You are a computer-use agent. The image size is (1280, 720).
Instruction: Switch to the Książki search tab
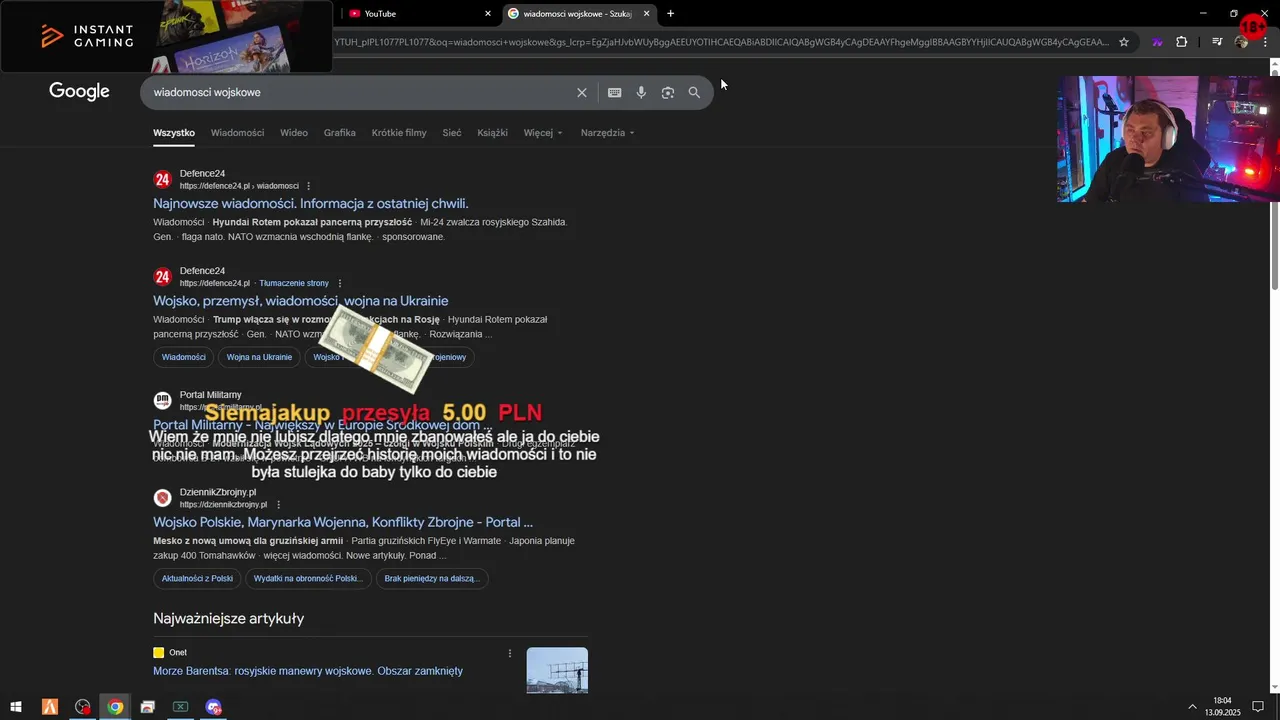492,133
